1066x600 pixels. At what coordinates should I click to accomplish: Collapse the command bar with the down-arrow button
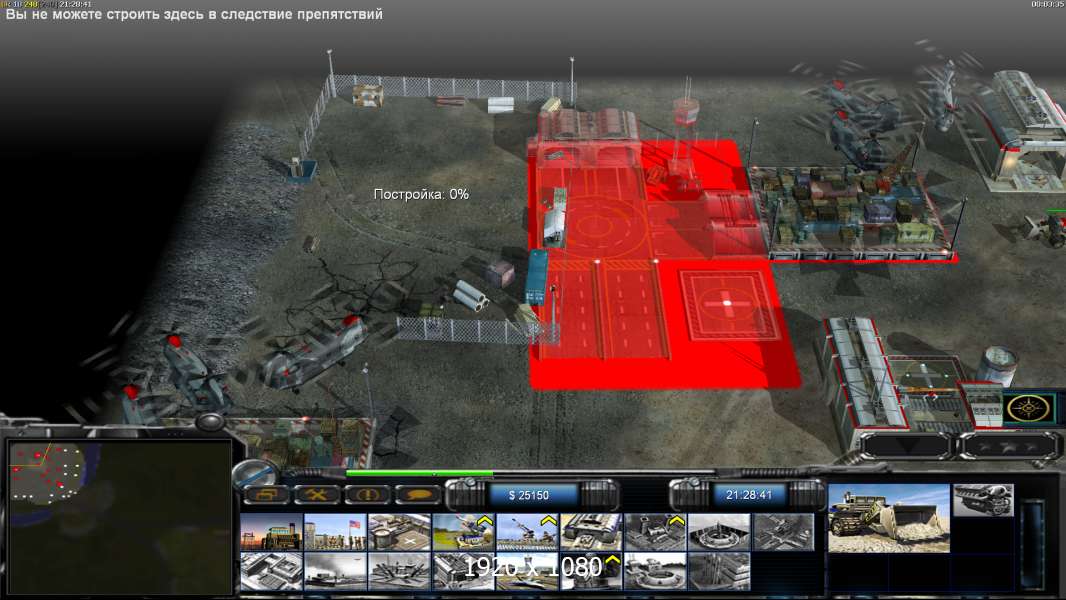pos(906,446)
